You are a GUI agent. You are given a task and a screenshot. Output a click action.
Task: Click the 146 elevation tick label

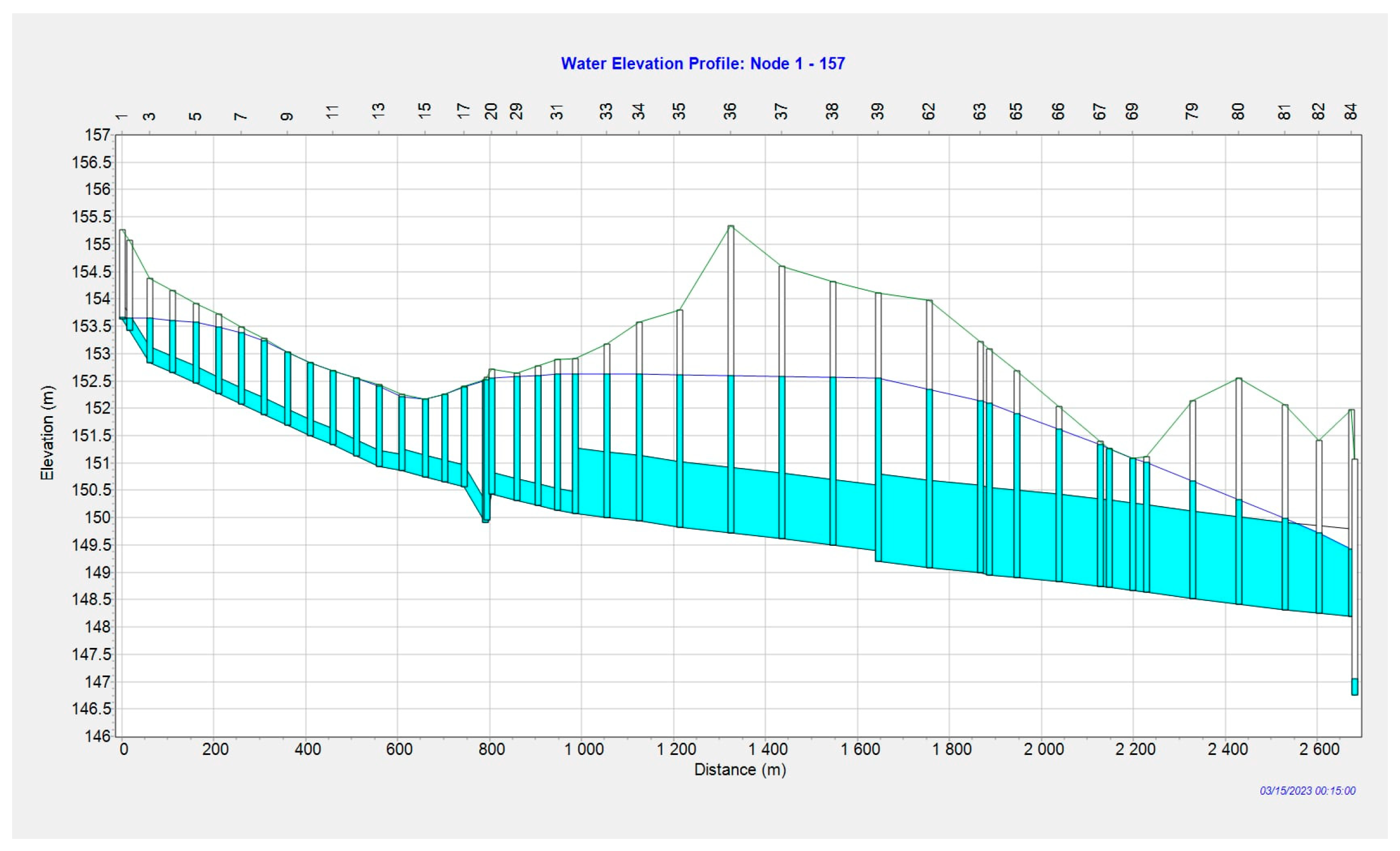coord(97,736)
